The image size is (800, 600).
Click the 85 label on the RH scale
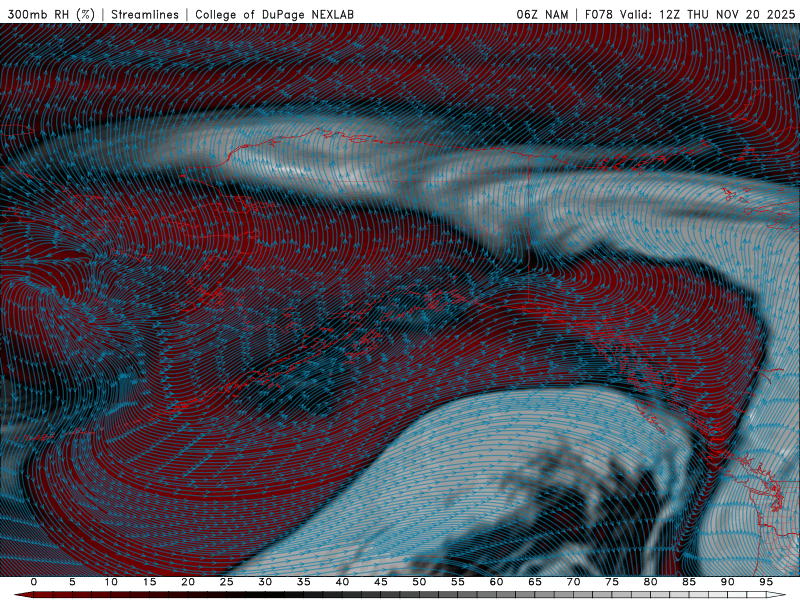[x=689, y=582]
